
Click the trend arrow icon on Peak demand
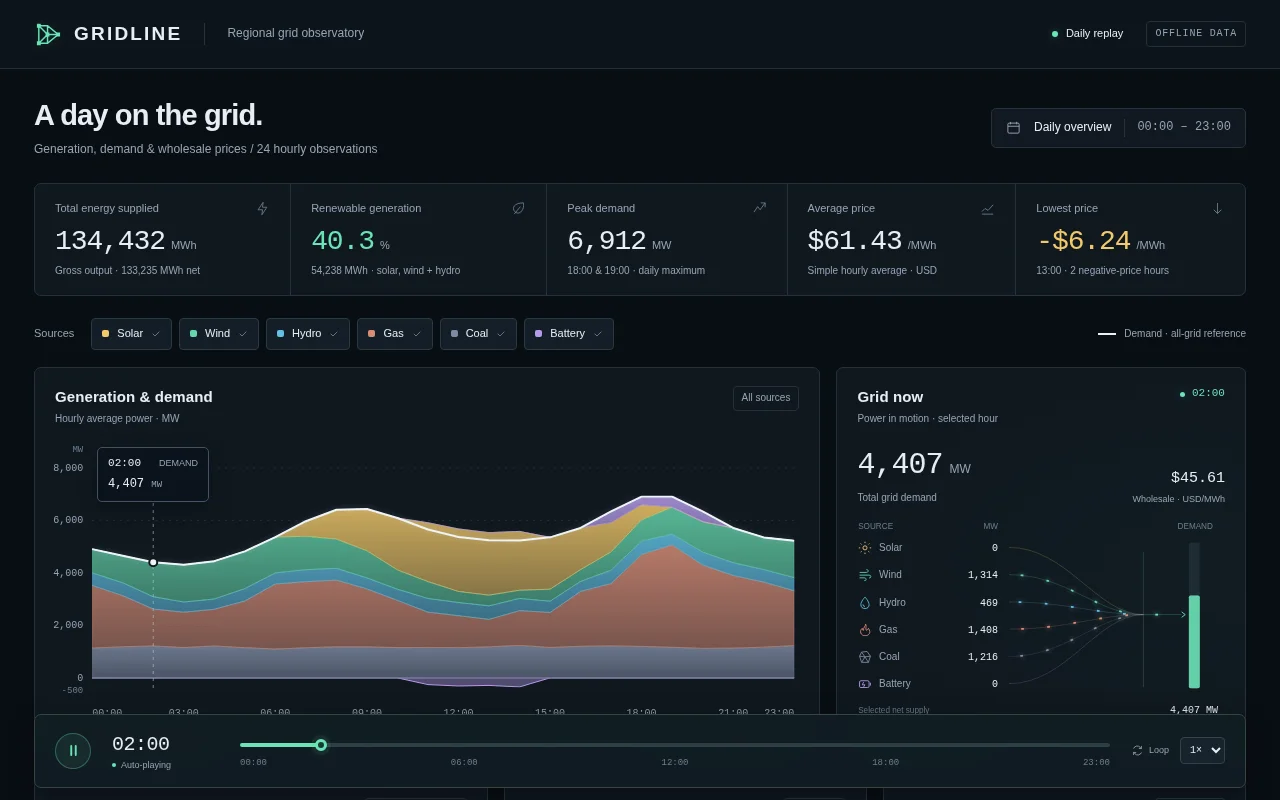coord(759,208)
